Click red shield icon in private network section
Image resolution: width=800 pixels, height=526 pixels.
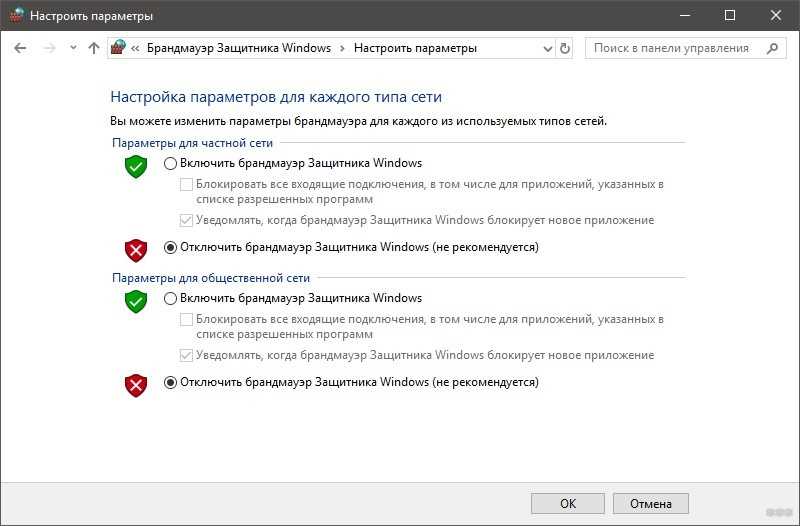[x=136, y=251]
